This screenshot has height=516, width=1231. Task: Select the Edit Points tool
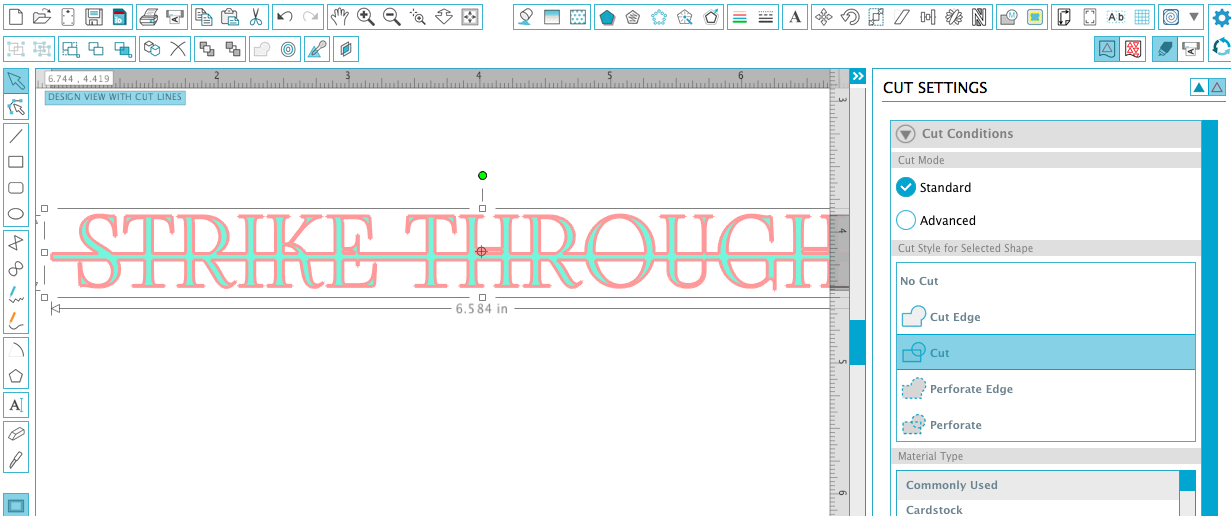tap(16, 107)
